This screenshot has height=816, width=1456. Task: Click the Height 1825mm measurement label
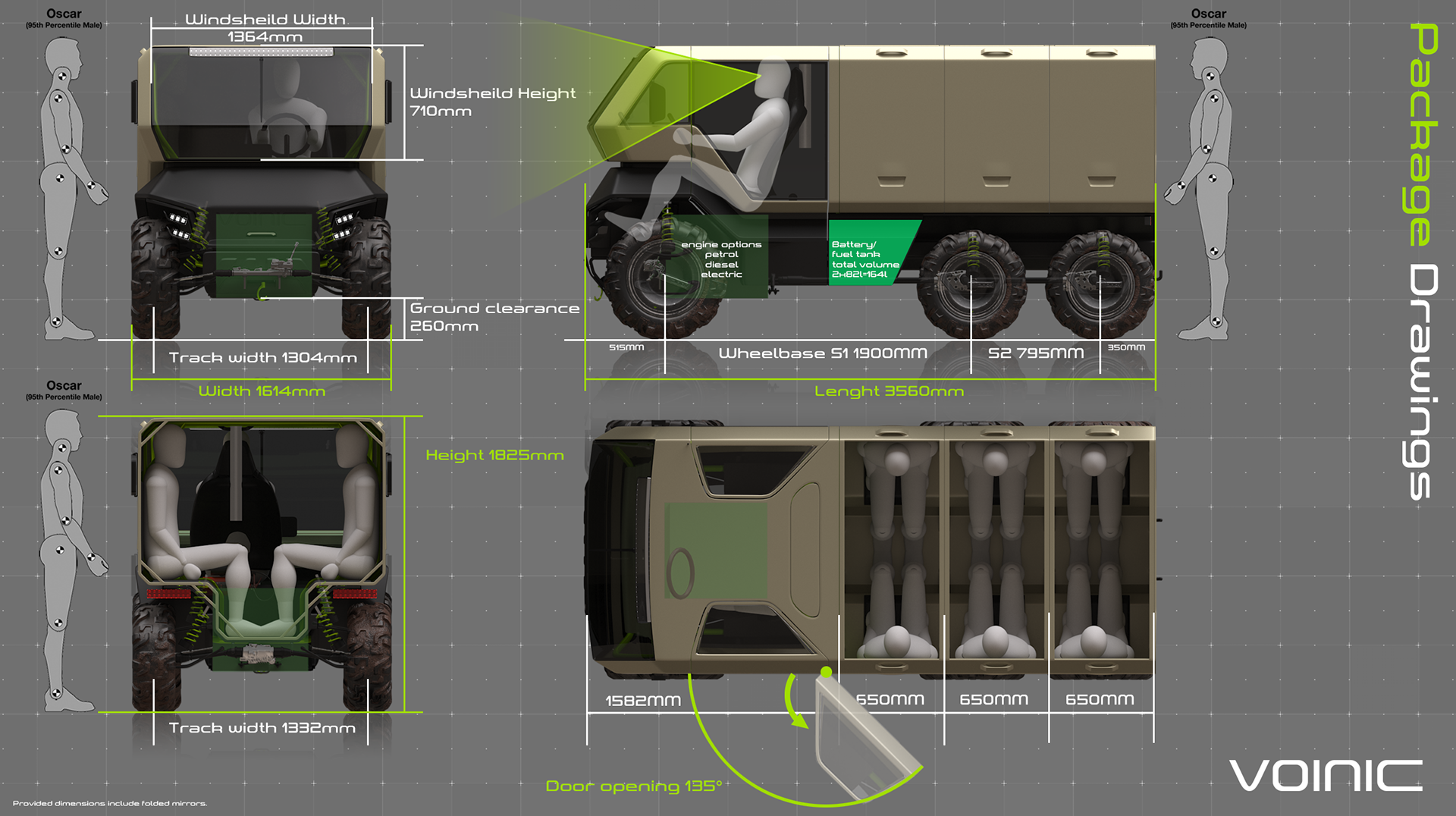point(496,455)
